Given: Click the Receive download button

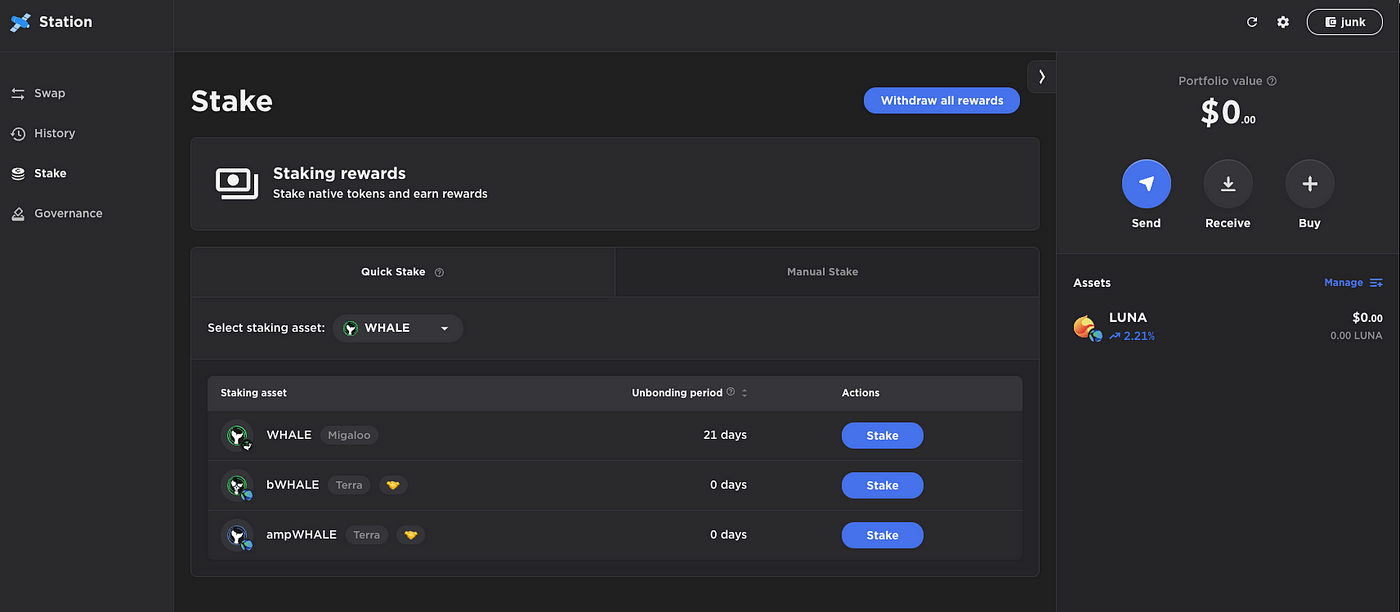Looking at the screenshot, I should (x=1228, y=184).
